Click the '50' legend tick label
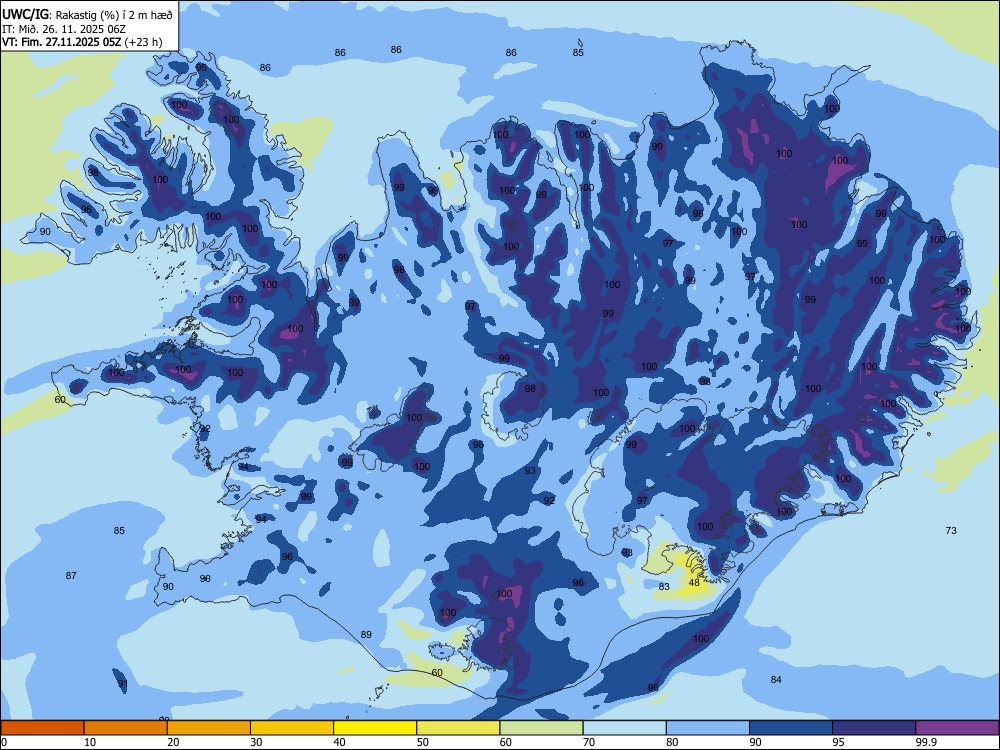The image size is (1000, 750). [x=422, y=742]
